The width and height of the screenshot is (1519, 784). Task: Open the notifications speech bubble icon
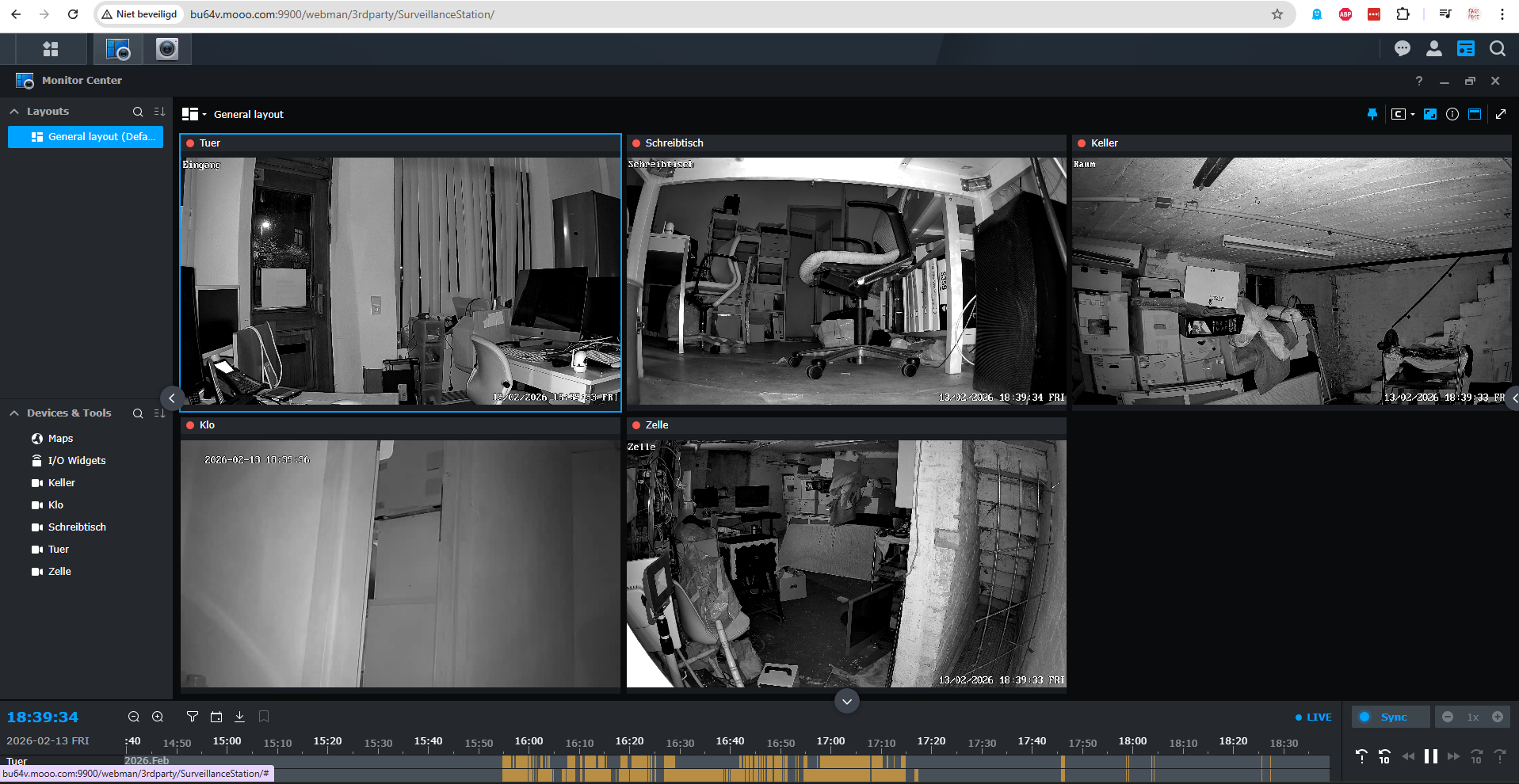1402,49
